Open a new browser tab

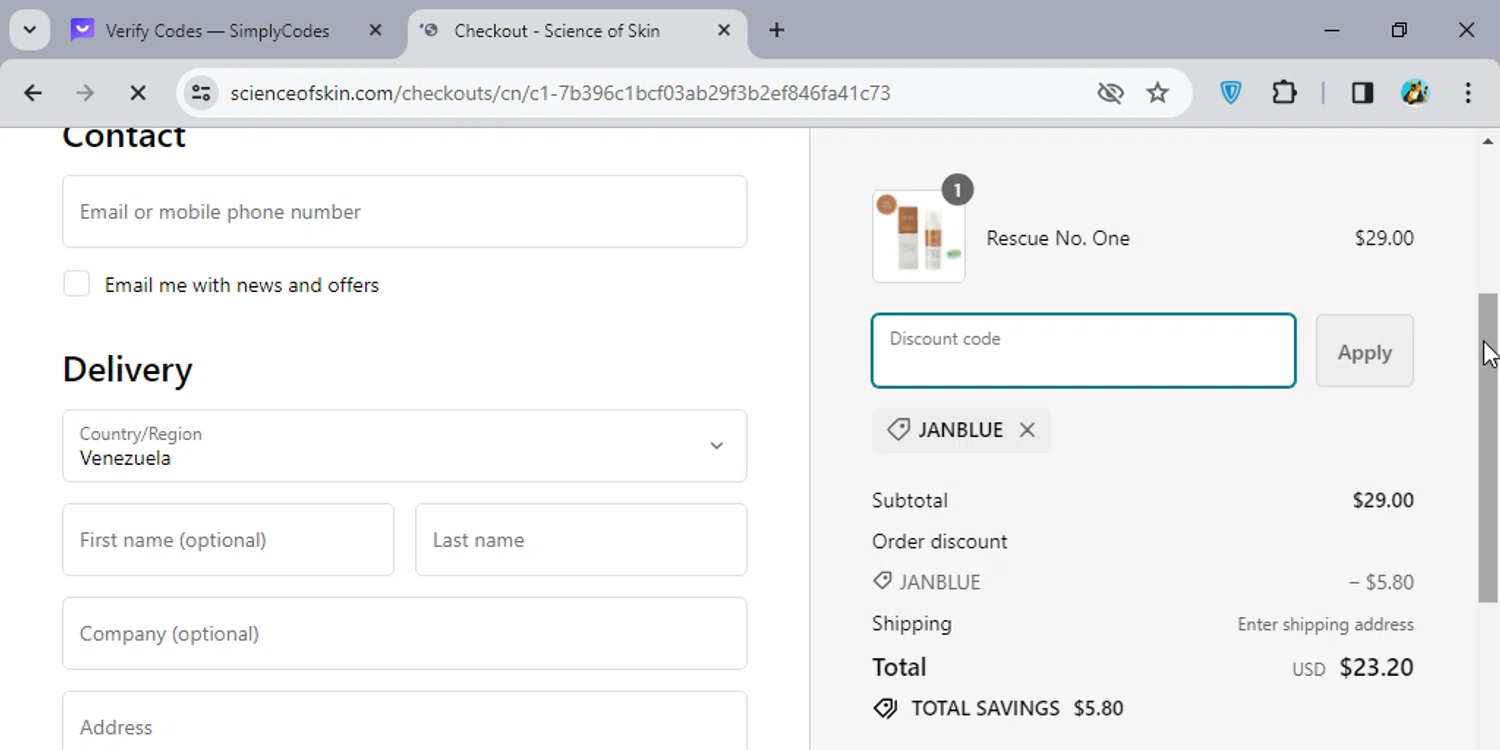[776, 30]
